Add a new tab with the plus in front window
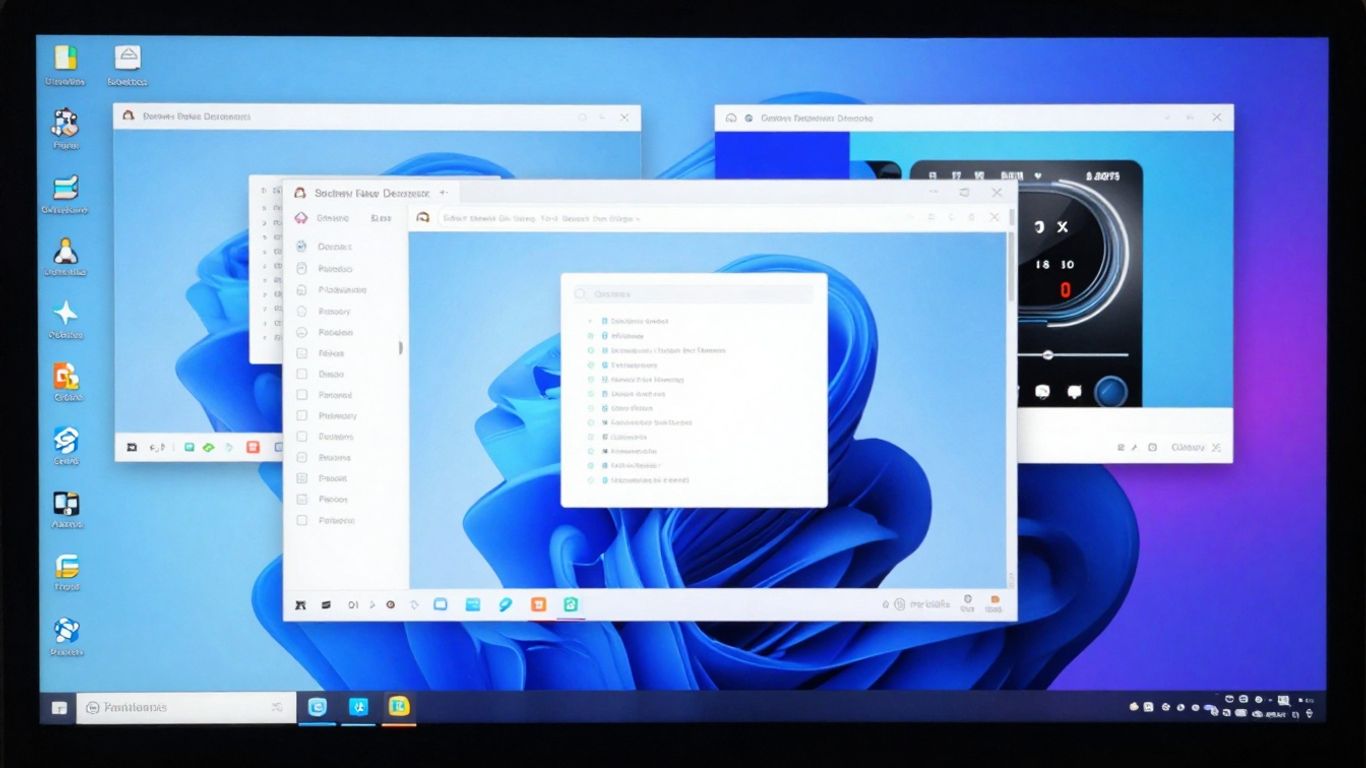This screenshot has width=1366, height=768. (x=443, y=192)
